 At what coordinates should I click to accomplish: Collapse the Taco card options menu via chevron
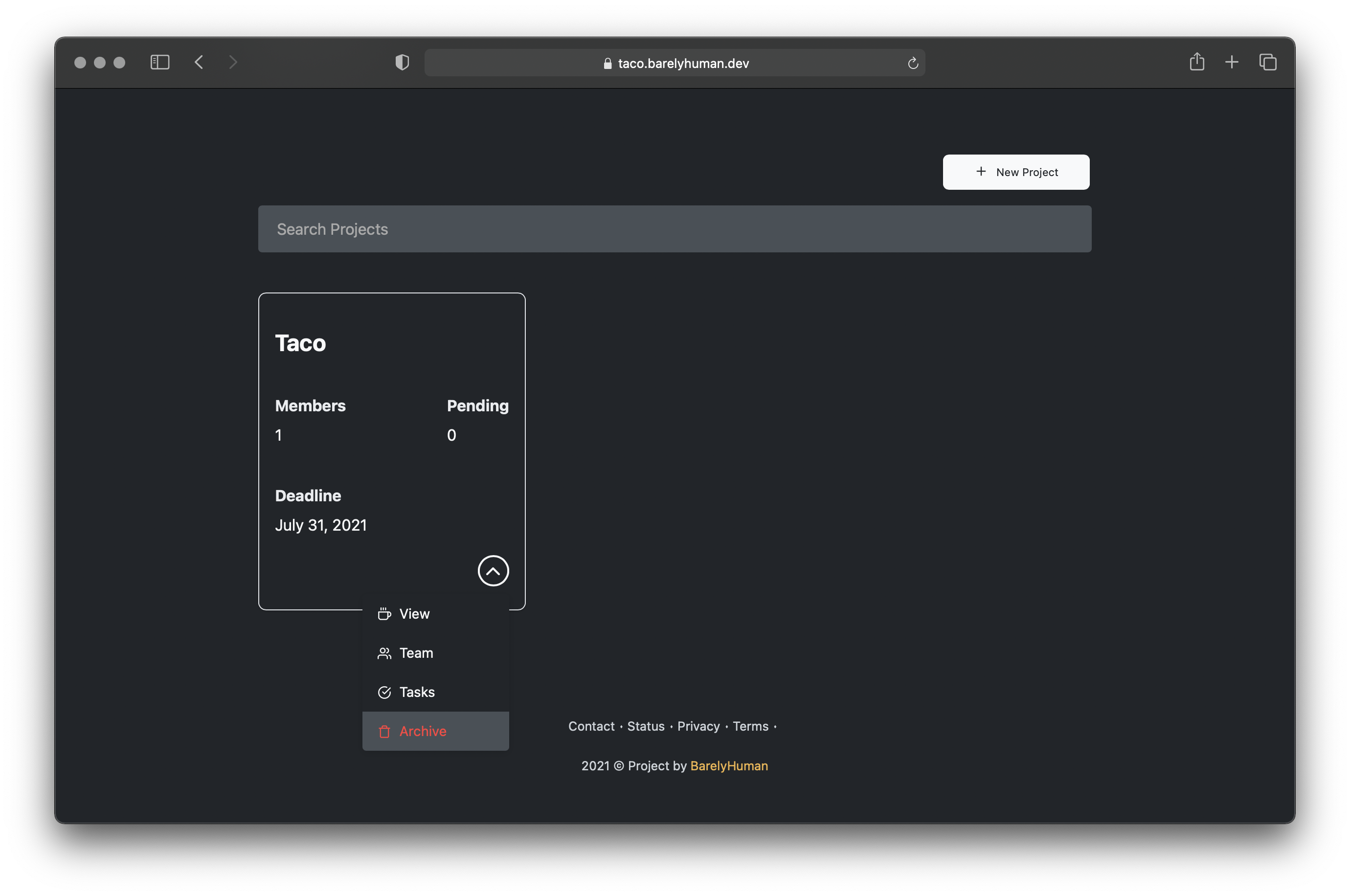[x=493, y=570]
